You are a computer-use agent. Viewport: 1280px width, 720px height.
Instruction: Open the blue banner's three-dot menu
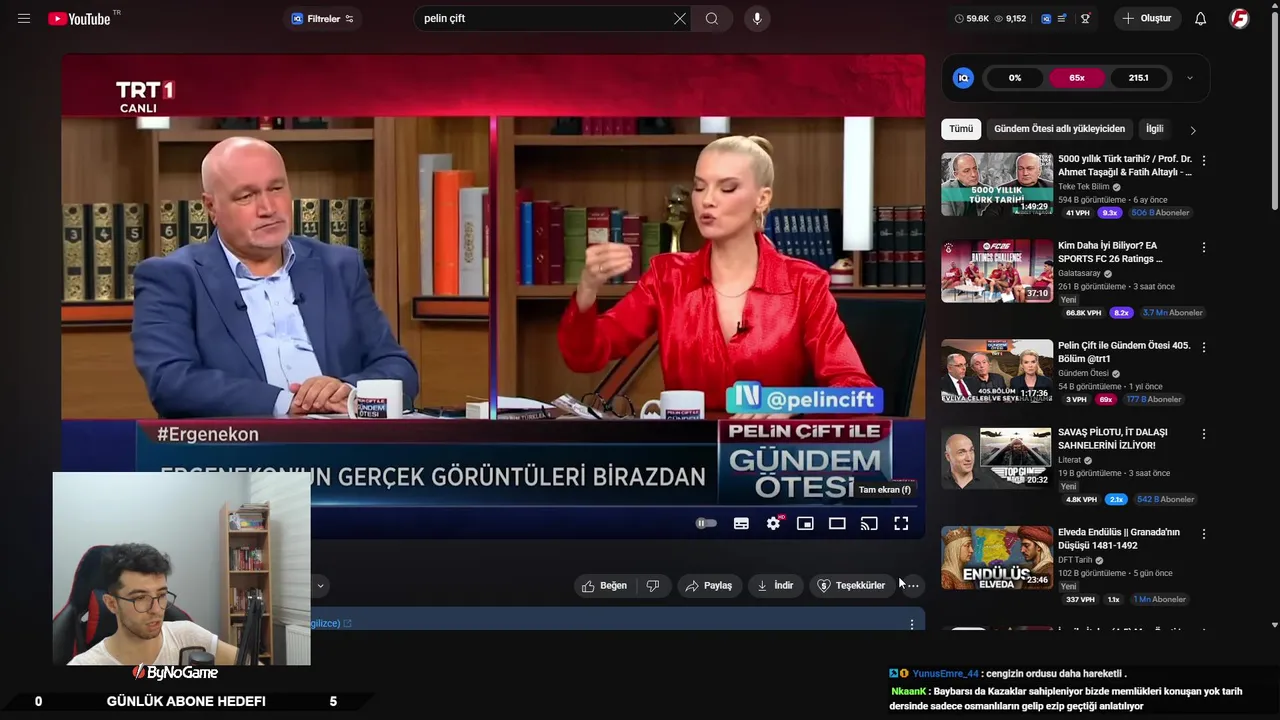[x=911, y=624]
